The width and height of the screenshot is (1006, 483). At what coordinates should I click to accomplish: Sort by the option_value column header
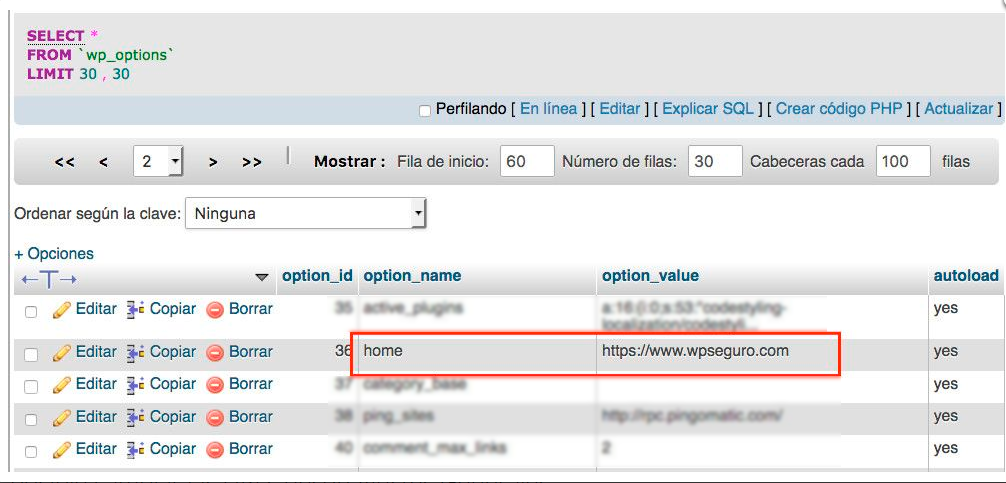pyautogui.click(x=650, y=276)
